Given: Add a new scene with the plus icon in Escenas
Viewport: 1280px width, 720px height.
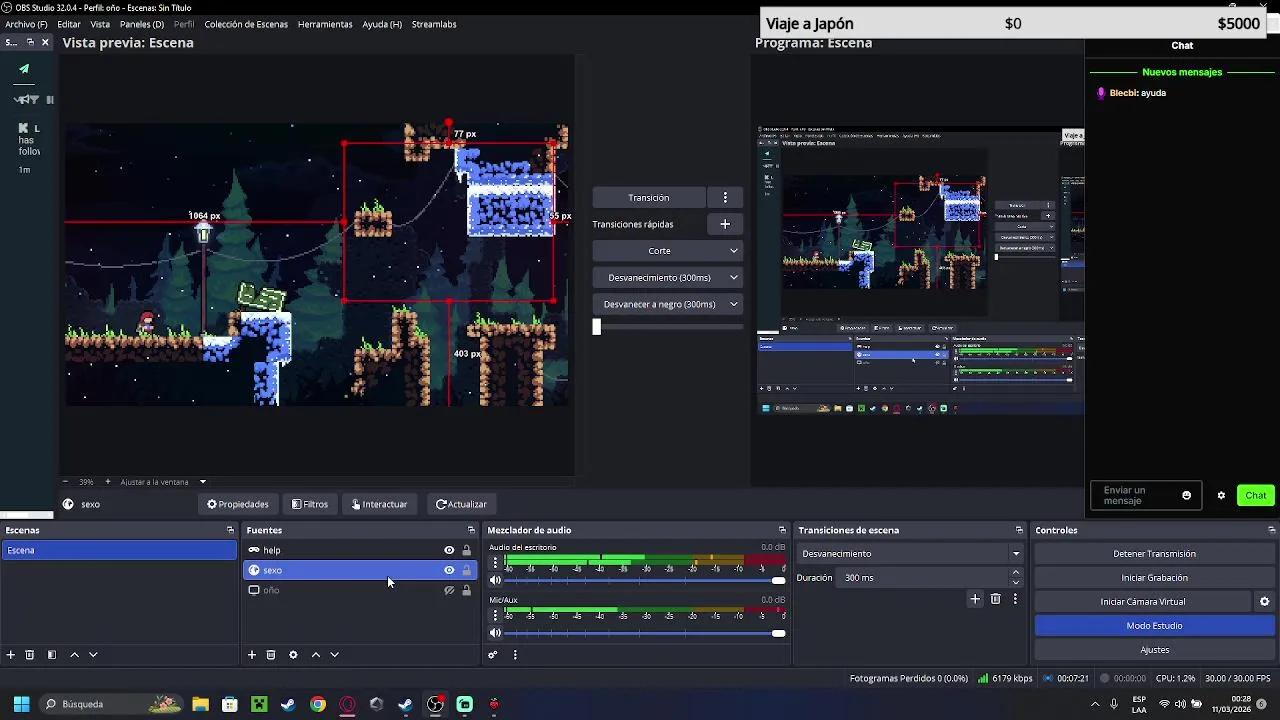Looking at the screenshot, I should point(11,655).
